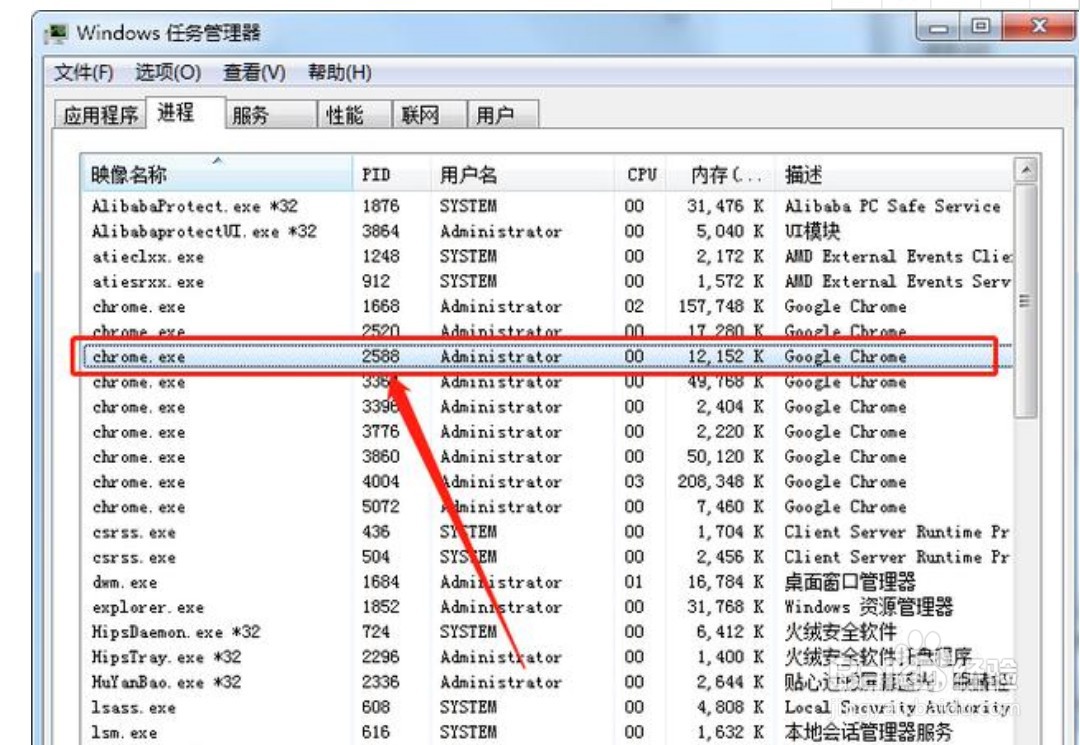Image resolution: width=1080 pixels, height=745 pixels.
Task: Select the HipsDaemon.exe *32 process
Action: click(x=547, y=632)
